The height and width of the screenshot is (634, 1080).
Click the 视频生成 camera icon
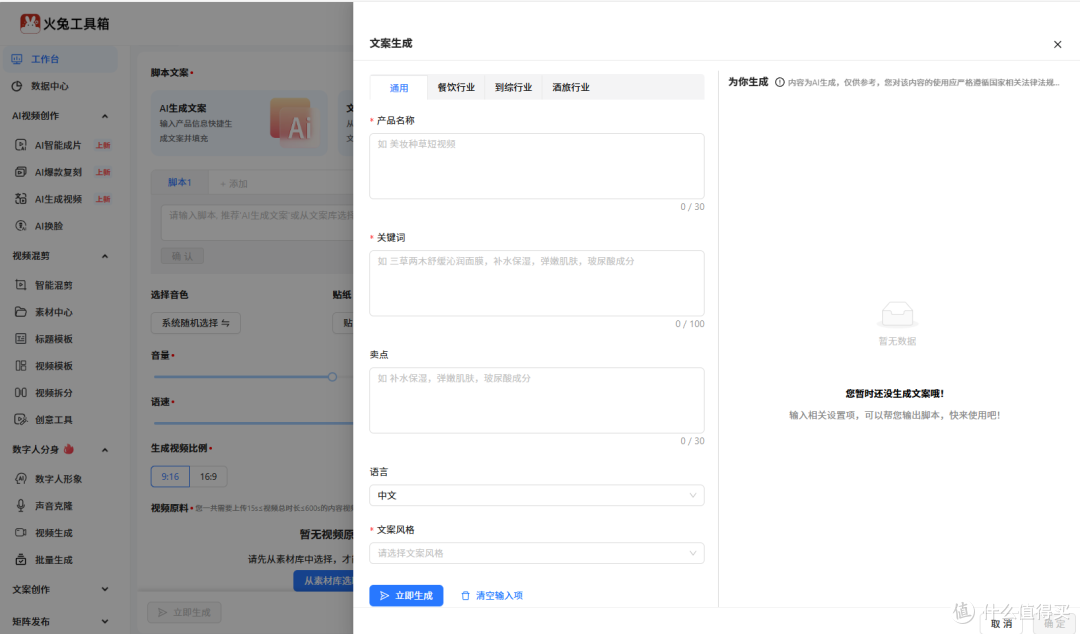[21, 532]
